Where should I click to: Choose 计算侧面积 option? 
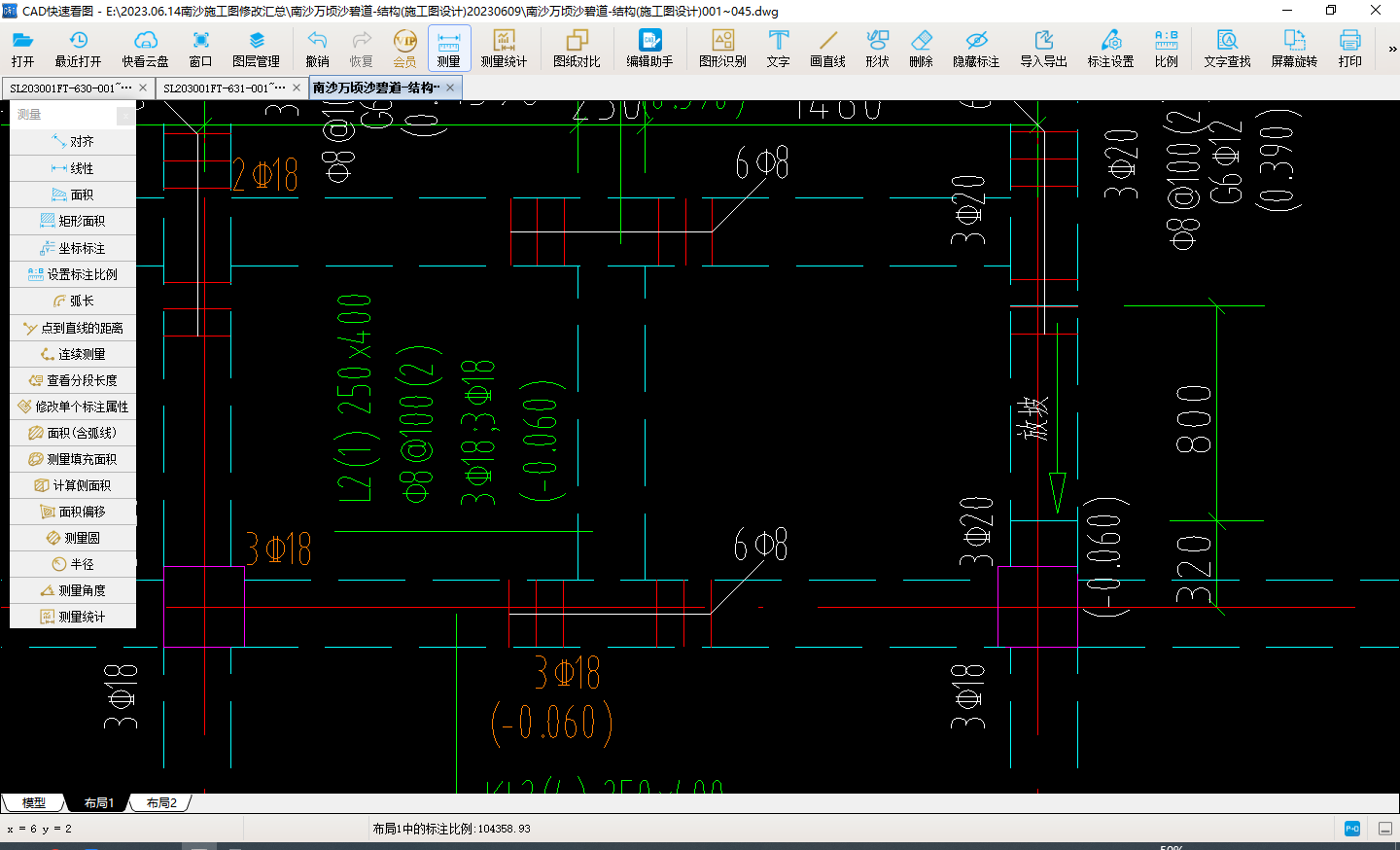(73, 485)
